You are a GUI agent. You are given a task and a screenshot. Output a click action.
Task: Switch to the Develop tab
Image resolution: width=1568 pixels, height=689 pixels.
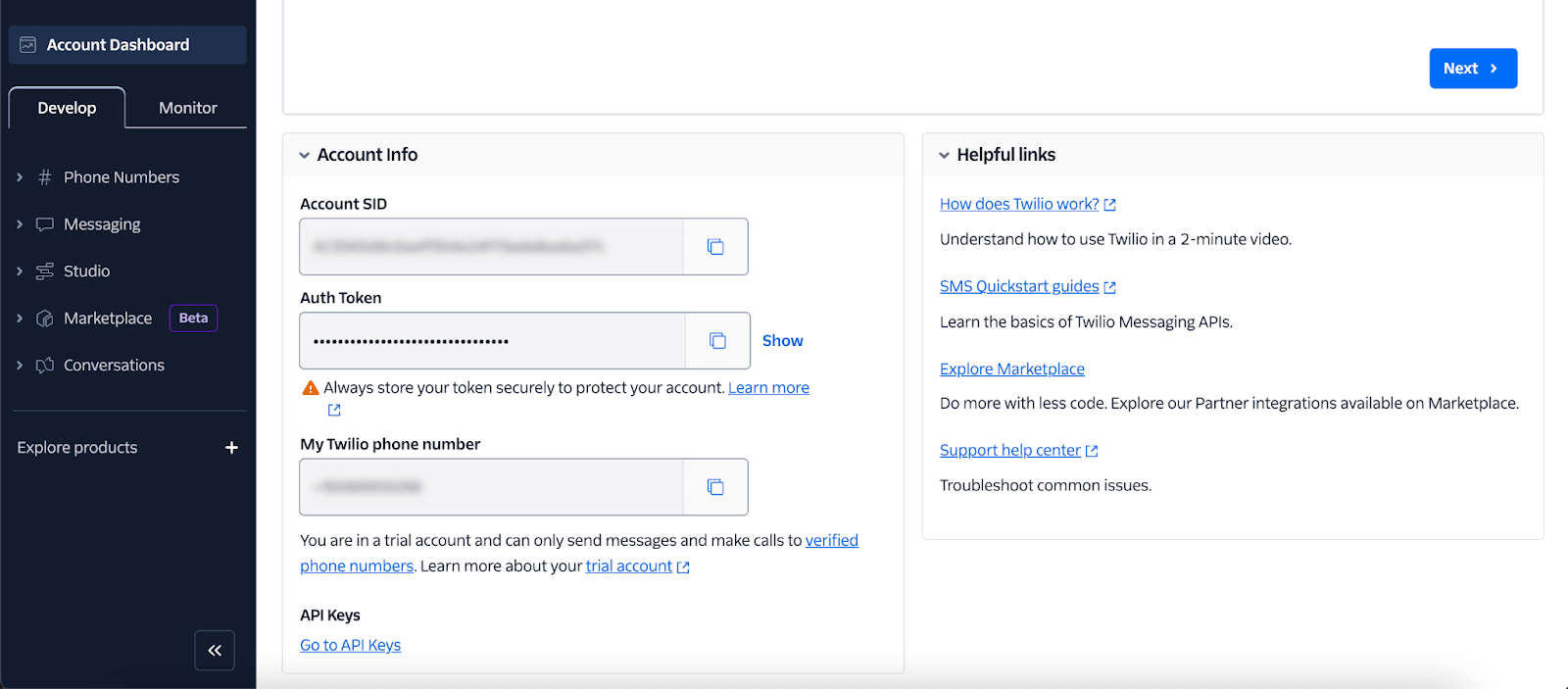click(67, 108)
